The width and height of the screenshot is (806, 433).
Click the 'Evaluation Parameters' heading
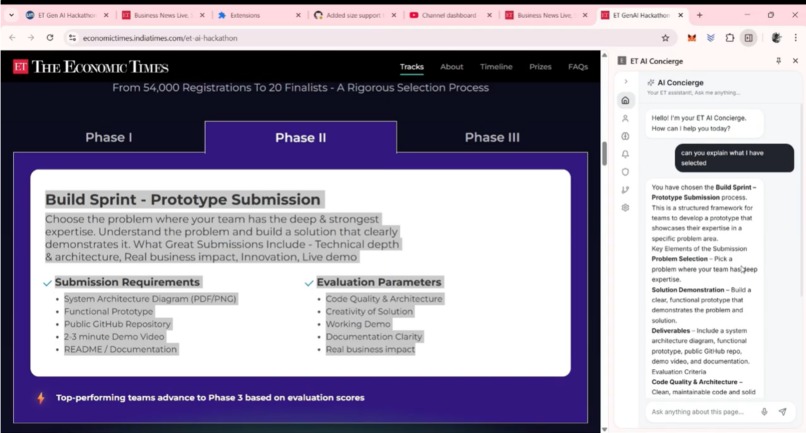click(x=379, y=282)
